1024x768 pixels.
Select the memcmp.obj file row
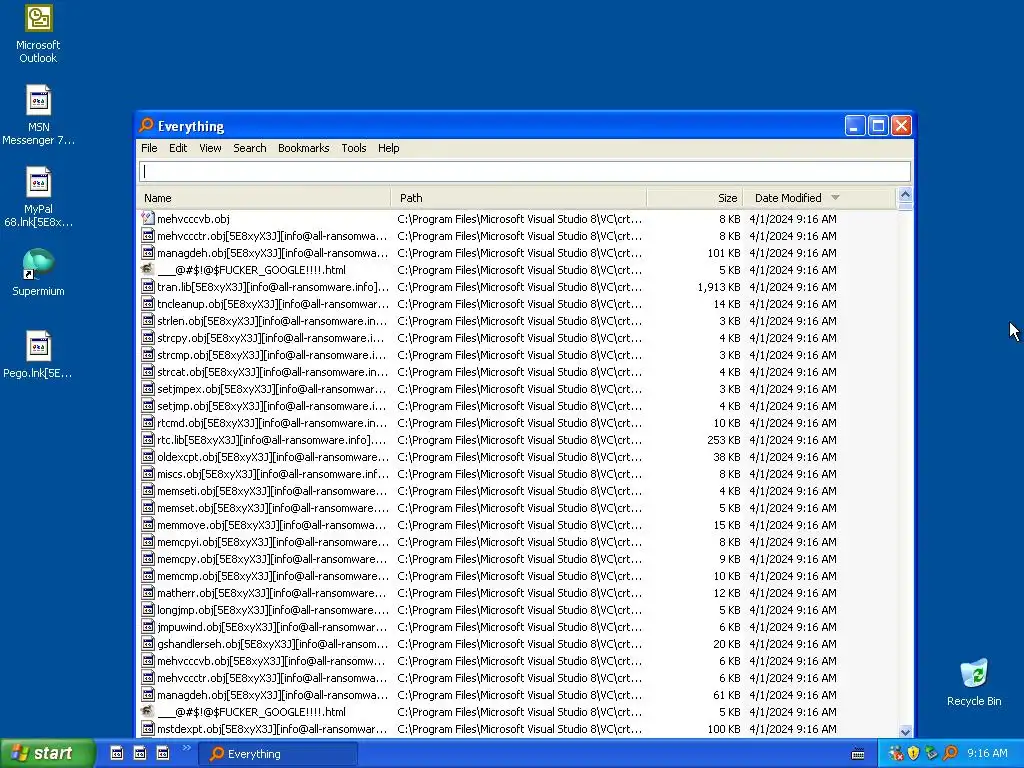tap(518, 575)
